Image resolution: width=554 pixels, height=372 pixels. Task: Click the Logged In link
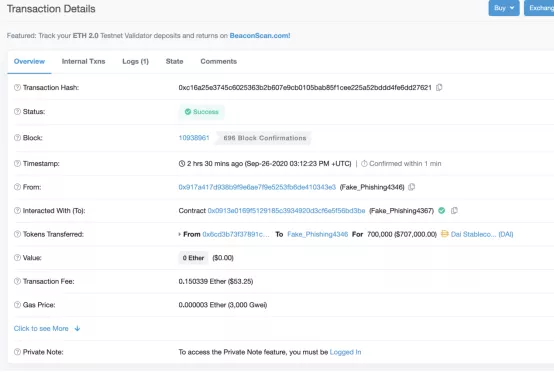pos(345,352)
